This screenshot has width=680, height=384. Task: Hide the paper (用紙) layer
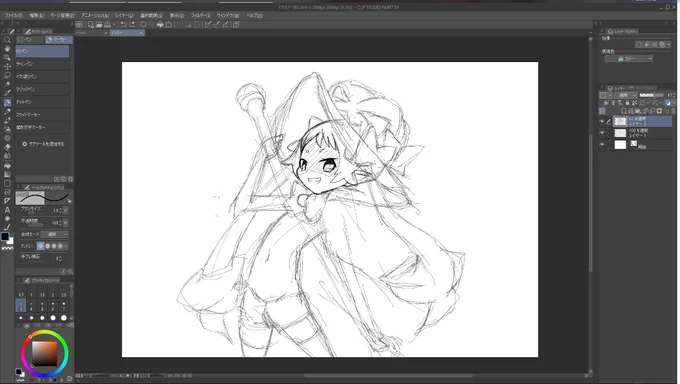[x=602, y=144]
